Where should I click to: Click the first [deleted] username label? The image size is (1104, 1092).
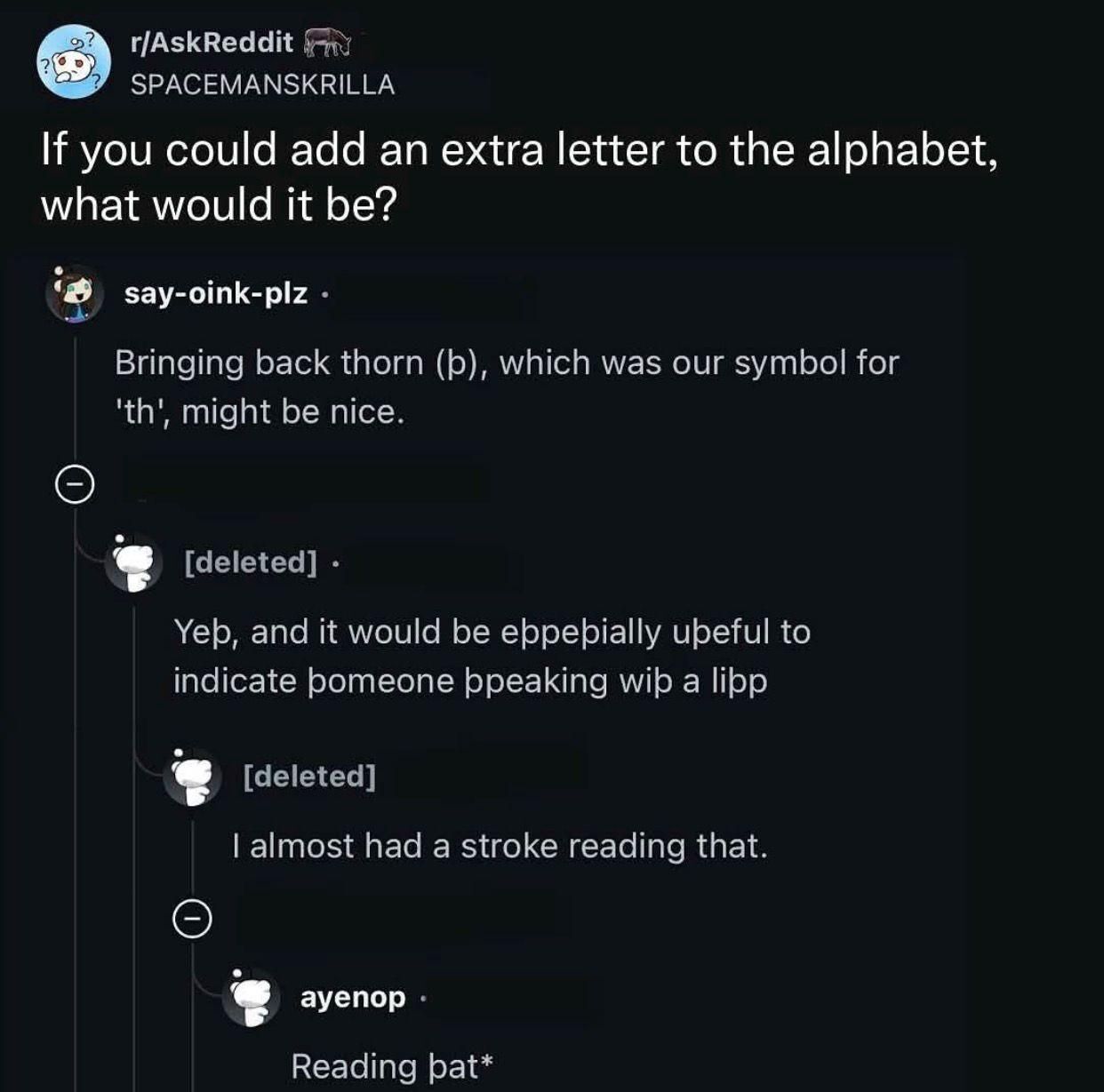tap(251, 562)
